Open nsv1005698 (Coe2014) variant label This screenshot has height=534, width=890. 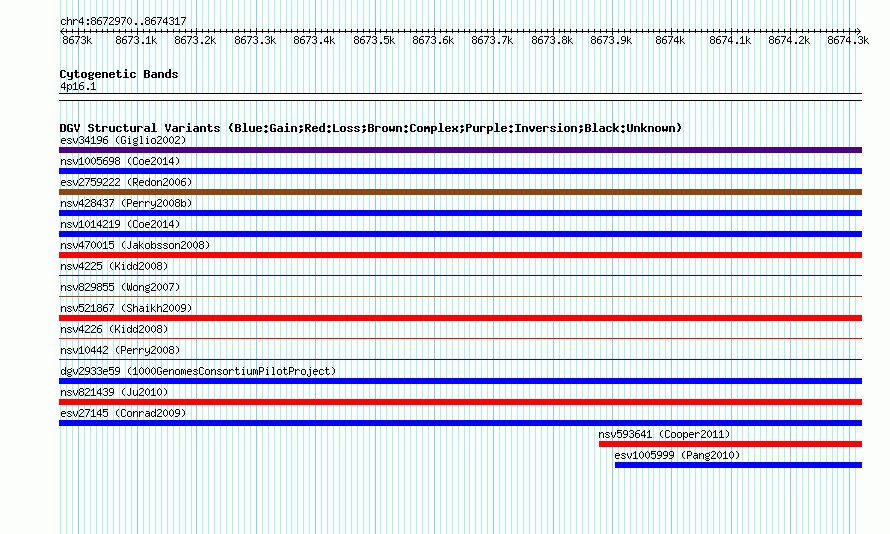pyautogui.click(x=120, y=161)
